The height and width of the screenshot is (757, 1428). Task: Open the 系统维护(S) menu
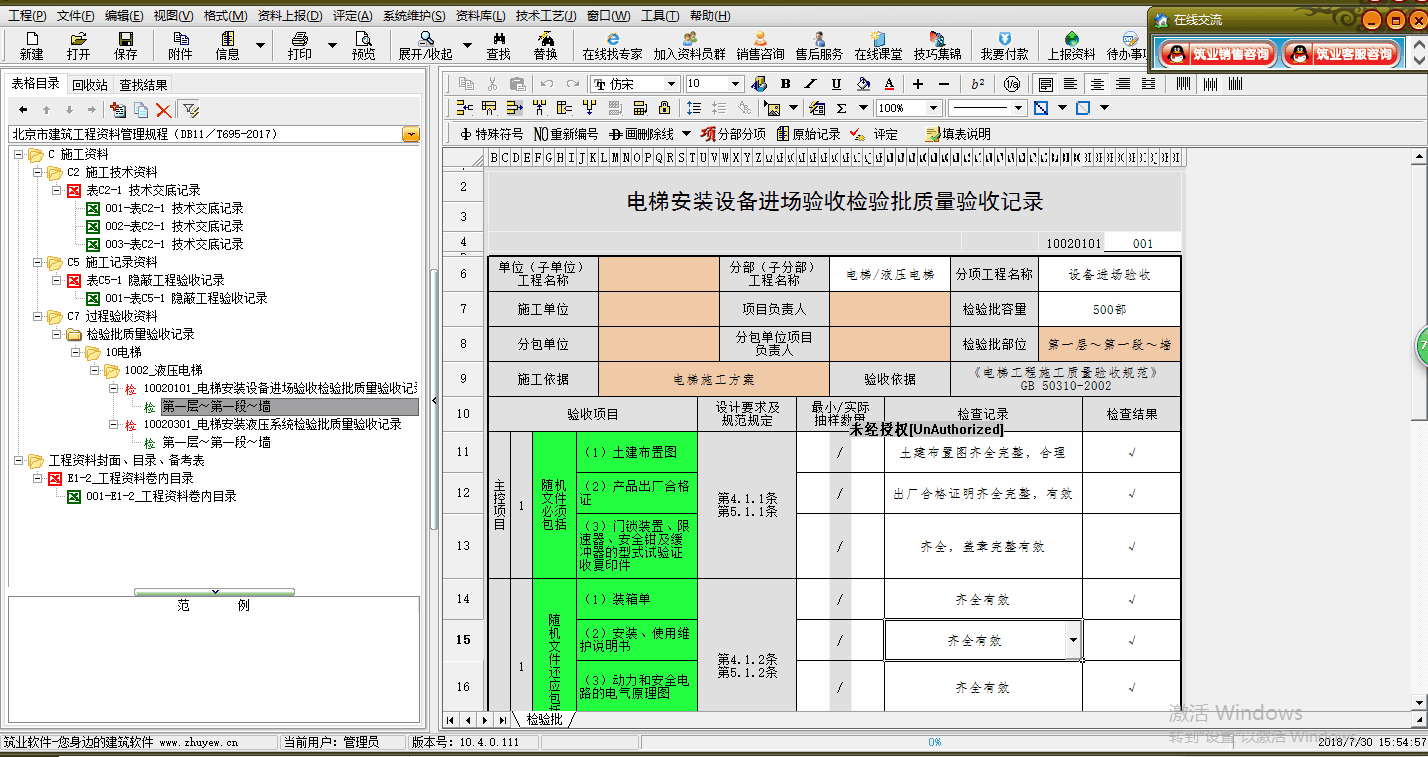pos(413,16)
